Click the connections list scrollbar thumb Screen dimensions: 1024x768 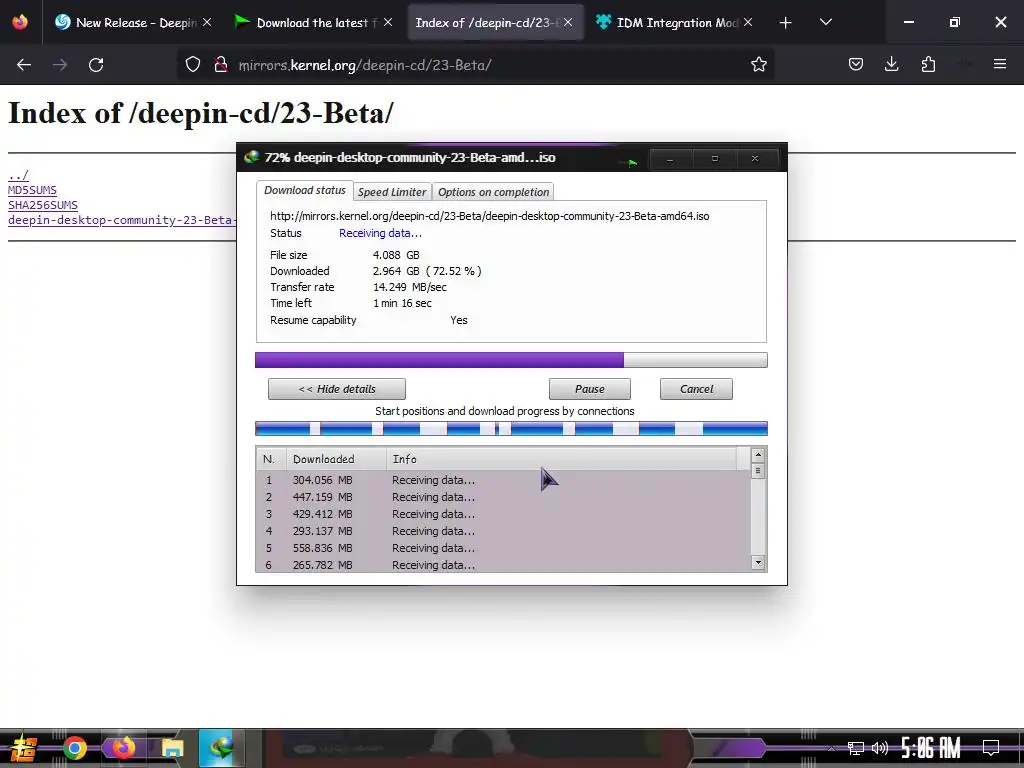pos(758,470)
